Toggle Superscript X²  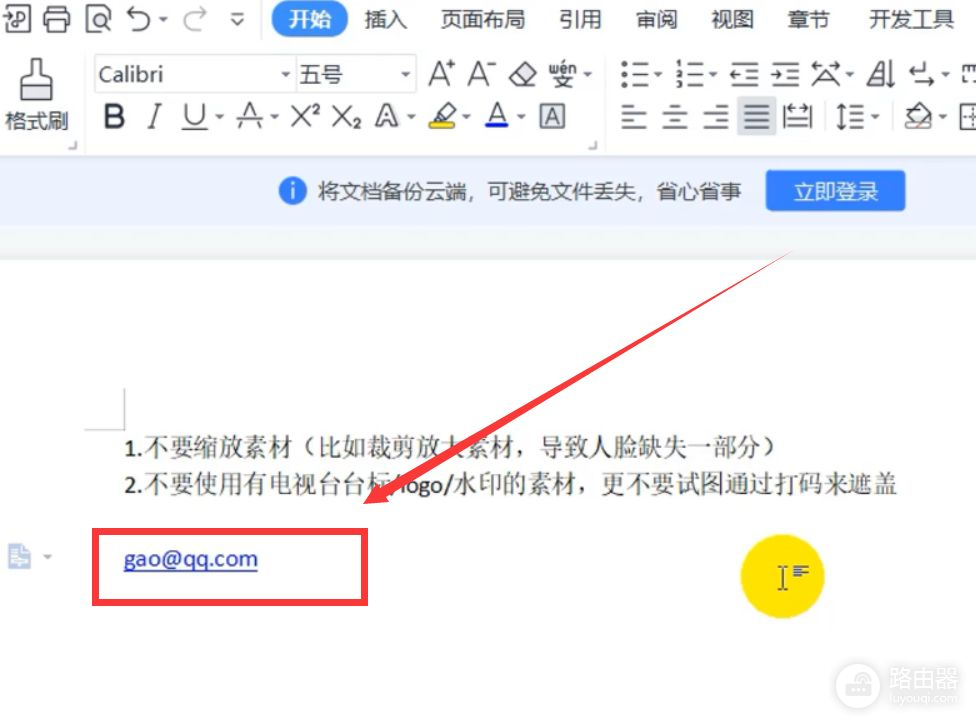pyautogui.click(x=305, y=116)
